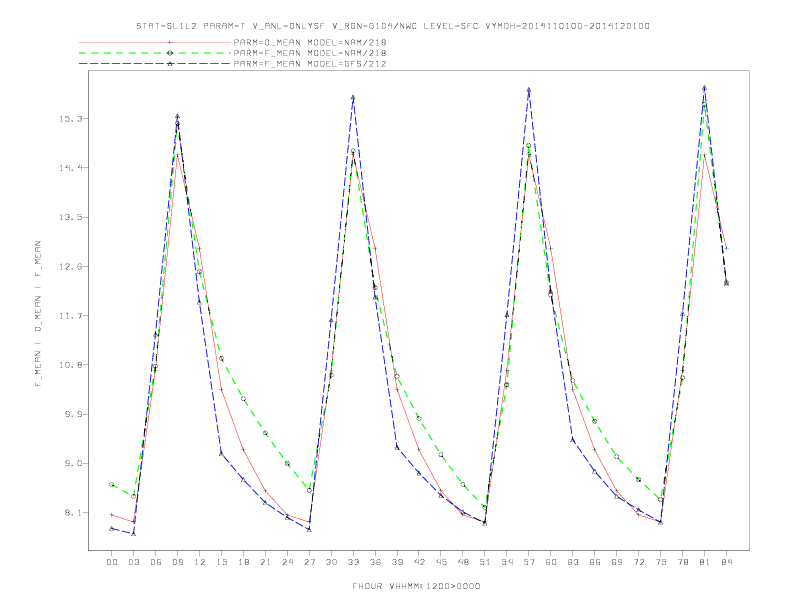Click y-axis tick label 15.3
Viewport: 792px width, 612px height.
tap(71, 119)
